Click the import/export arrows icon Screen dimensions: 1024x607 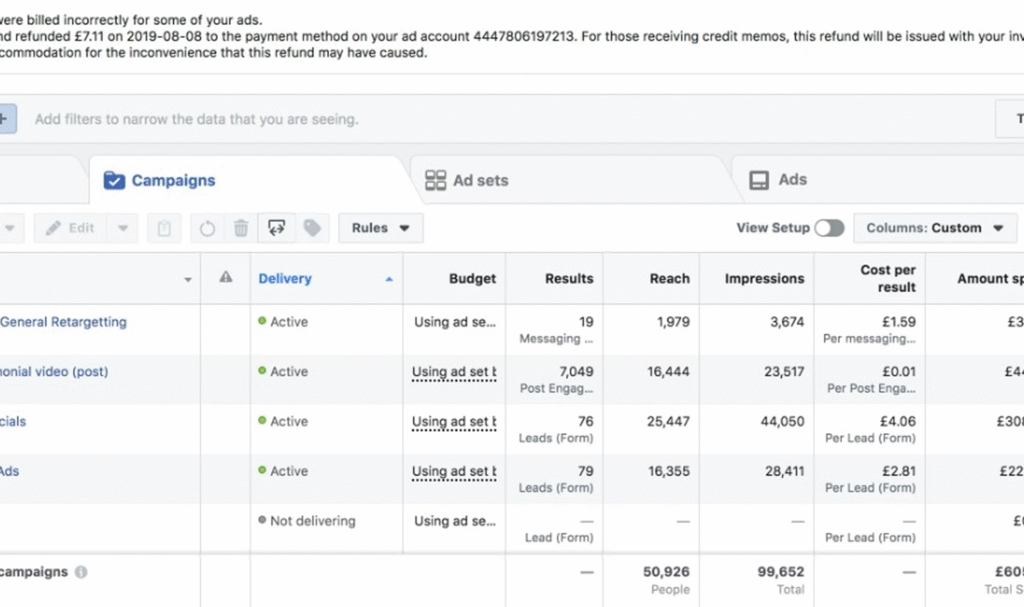[x=276, y=228]
